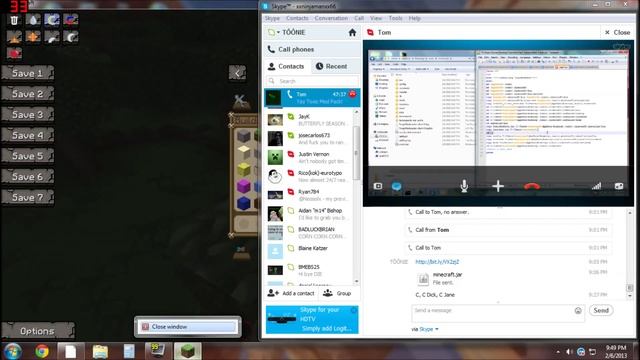Click Add a contact

291,293
